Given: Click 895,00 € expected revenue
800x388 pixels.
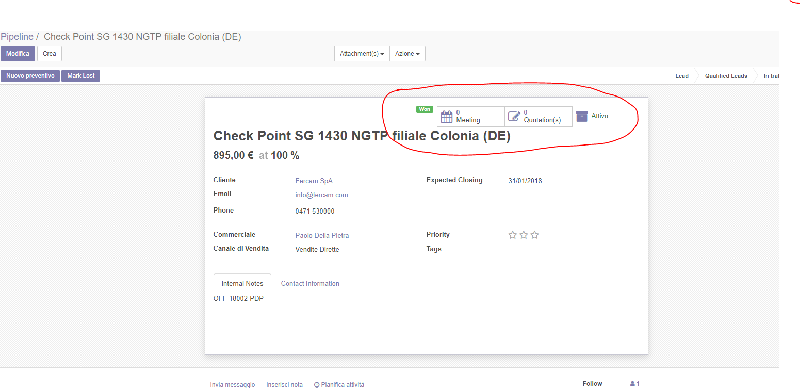Looking at the screenshot, I should click(x=233, y=156).
